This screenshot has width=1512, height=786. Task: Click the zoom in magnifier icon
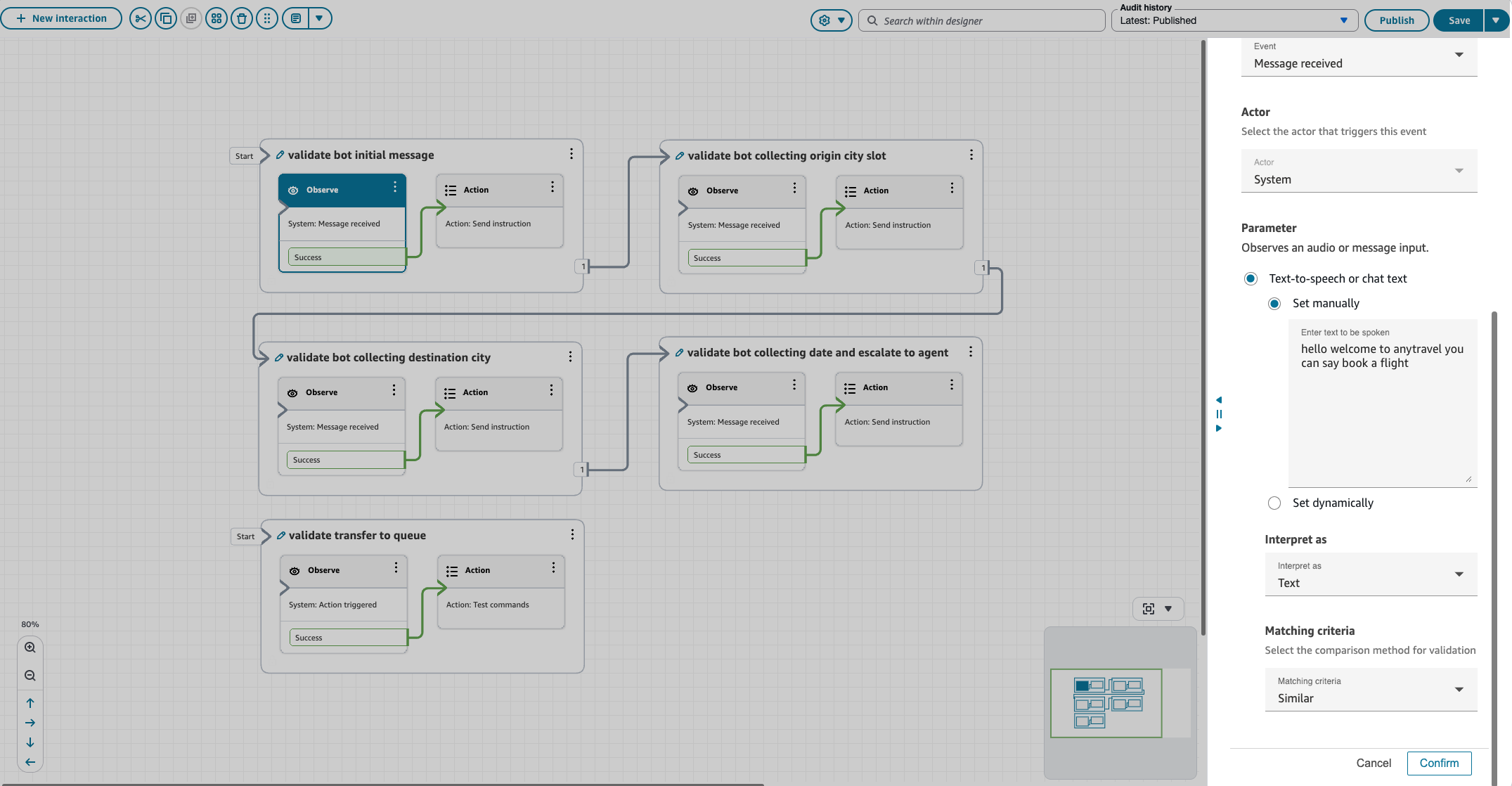[x=30, y=648]
